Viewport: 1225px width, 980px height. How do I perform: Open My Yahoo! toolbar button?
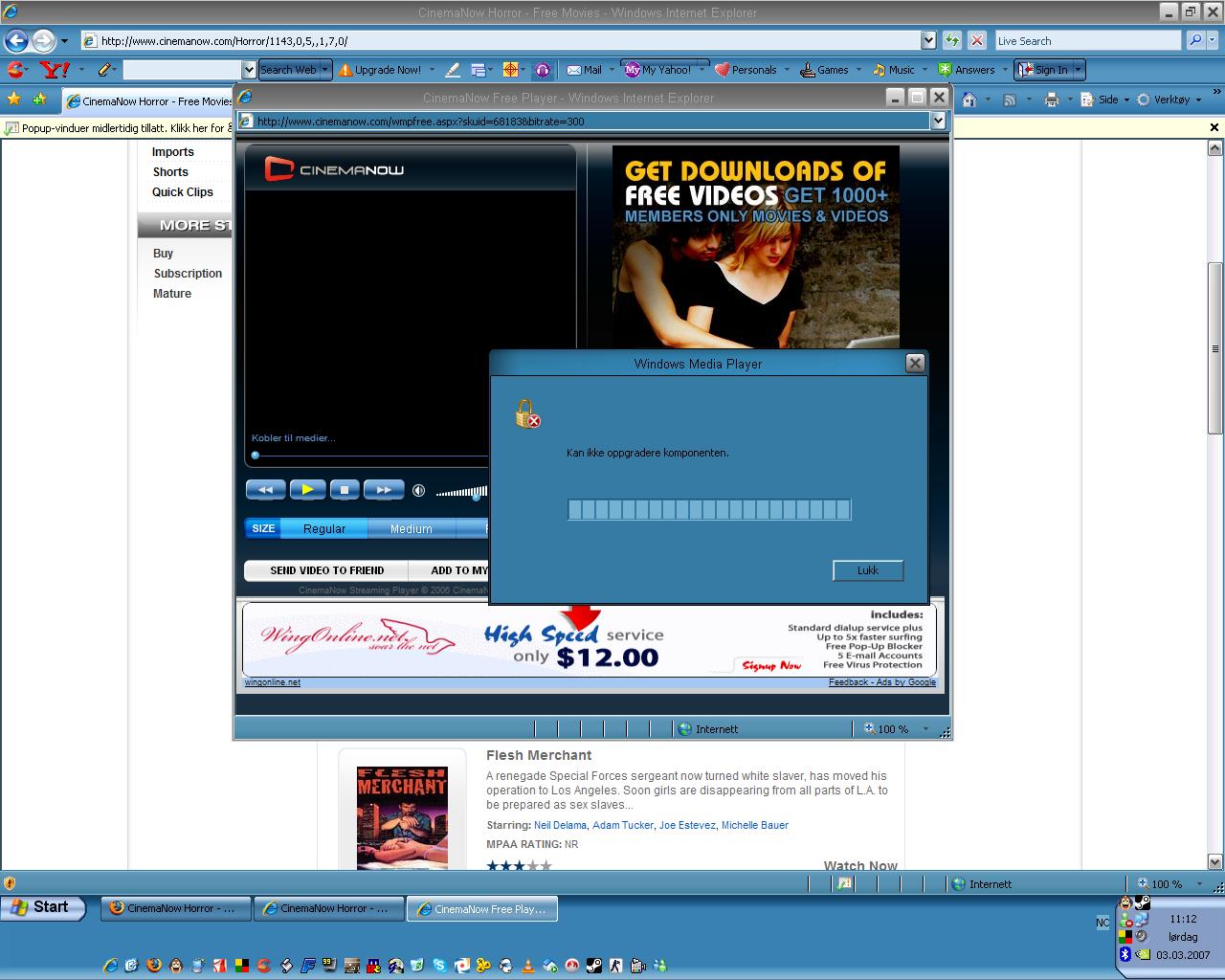(658, 70)
